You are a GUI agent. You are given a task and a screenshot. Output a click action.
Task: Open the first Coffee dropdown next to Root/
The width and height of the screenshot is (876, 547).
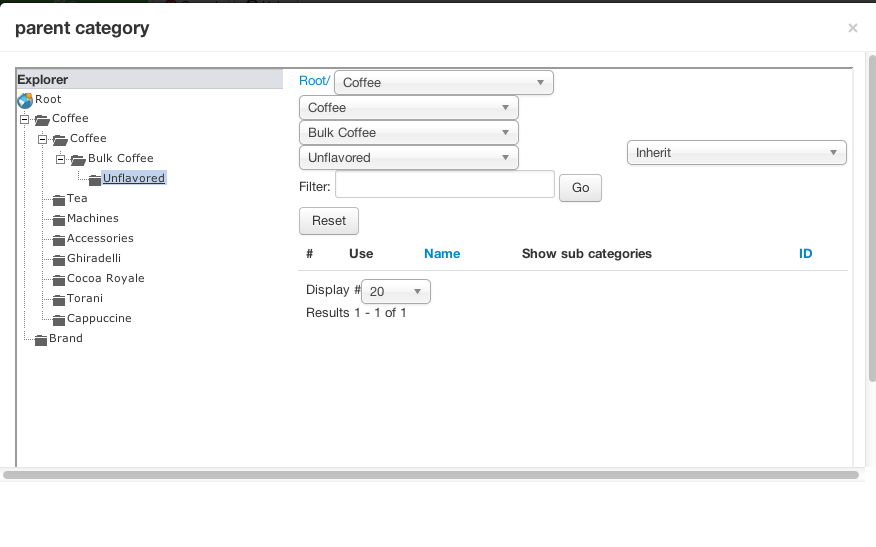click(x=444, y=83)
